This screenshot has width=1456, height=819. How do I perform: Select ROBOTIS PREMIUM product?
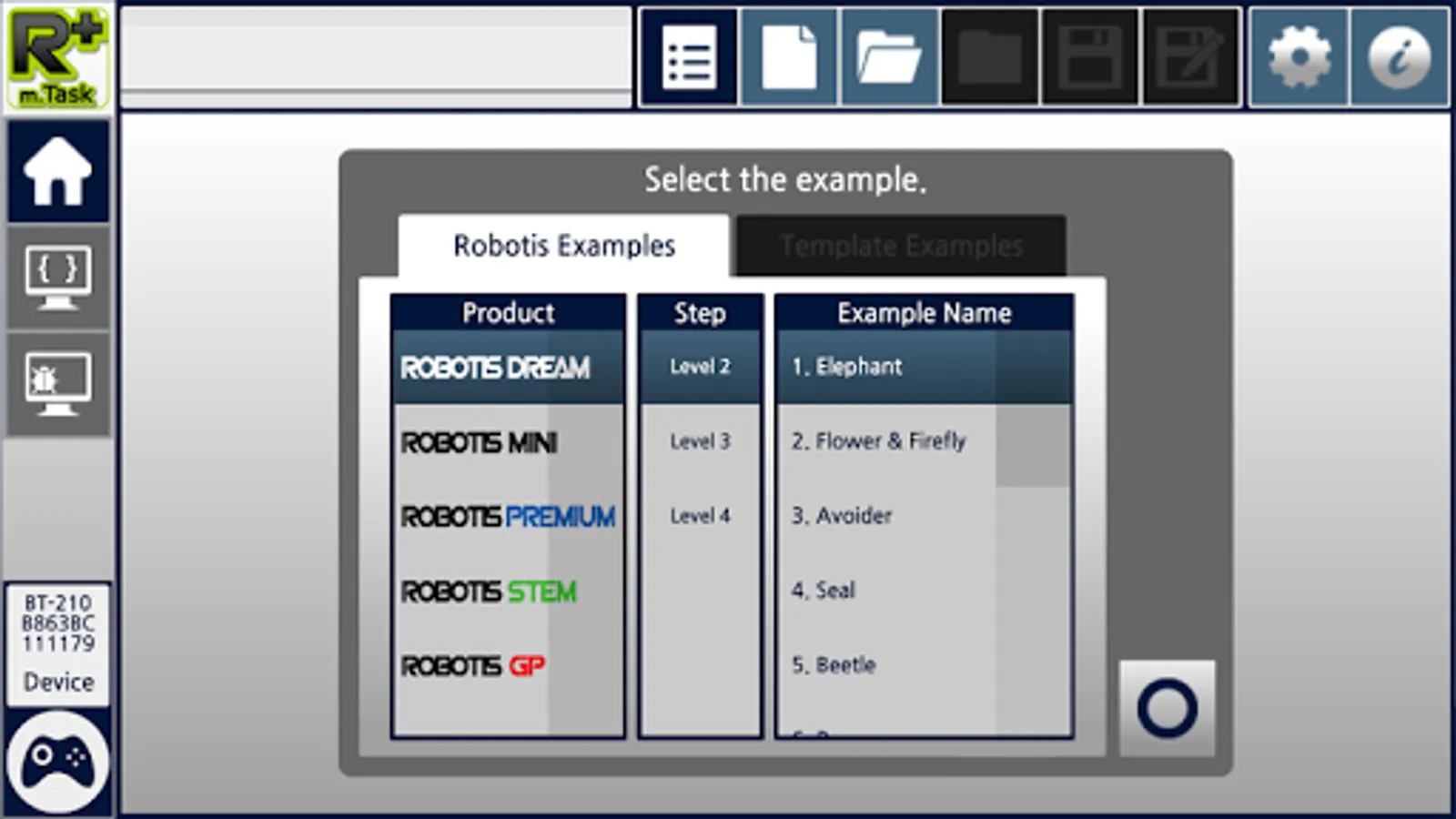pos(508,517)
